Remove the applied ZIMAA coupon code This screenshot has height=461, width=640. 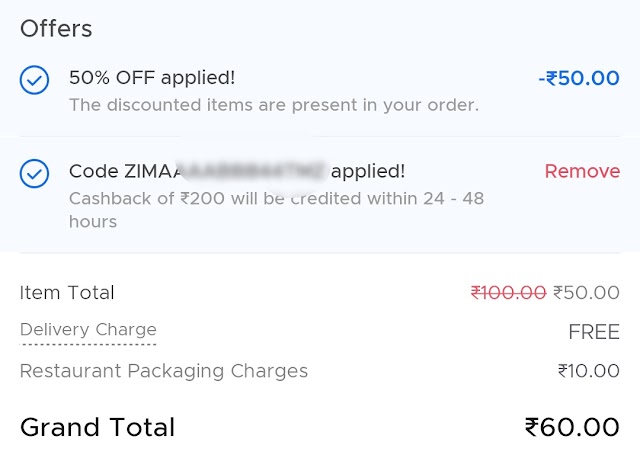tap(582, 171)
